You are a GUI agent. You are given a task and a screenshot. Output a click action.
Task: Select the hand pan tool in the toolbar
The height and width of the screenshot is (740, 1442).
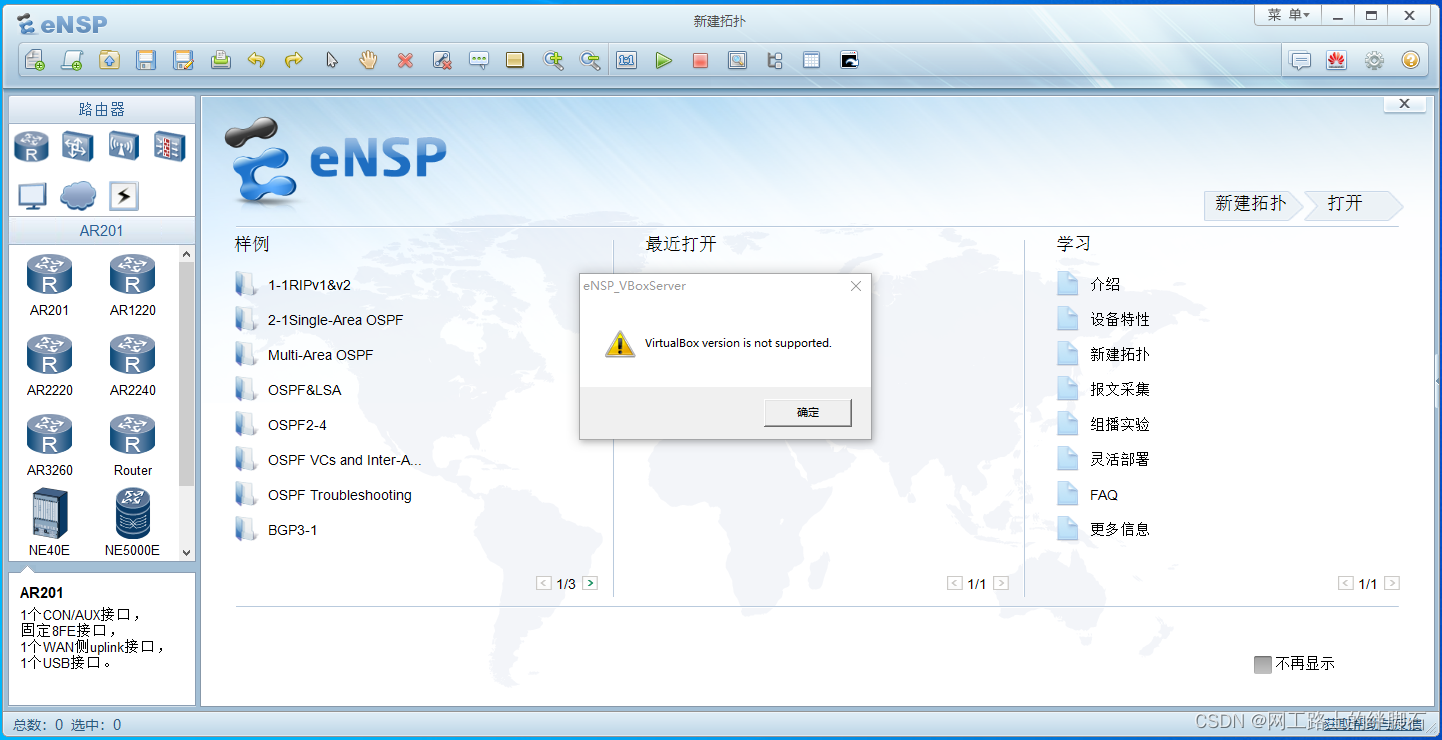coord(368,61)
